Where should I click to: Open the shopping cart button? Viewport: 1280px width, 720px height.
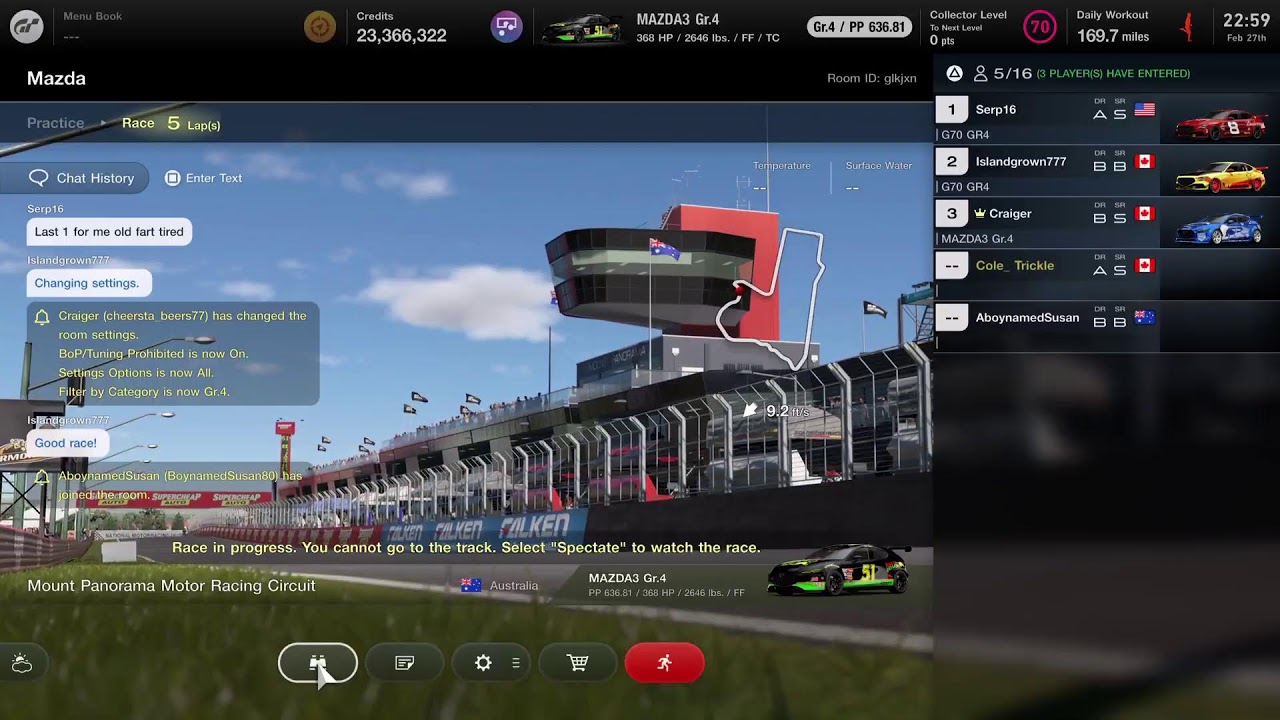tap(578, 663)
